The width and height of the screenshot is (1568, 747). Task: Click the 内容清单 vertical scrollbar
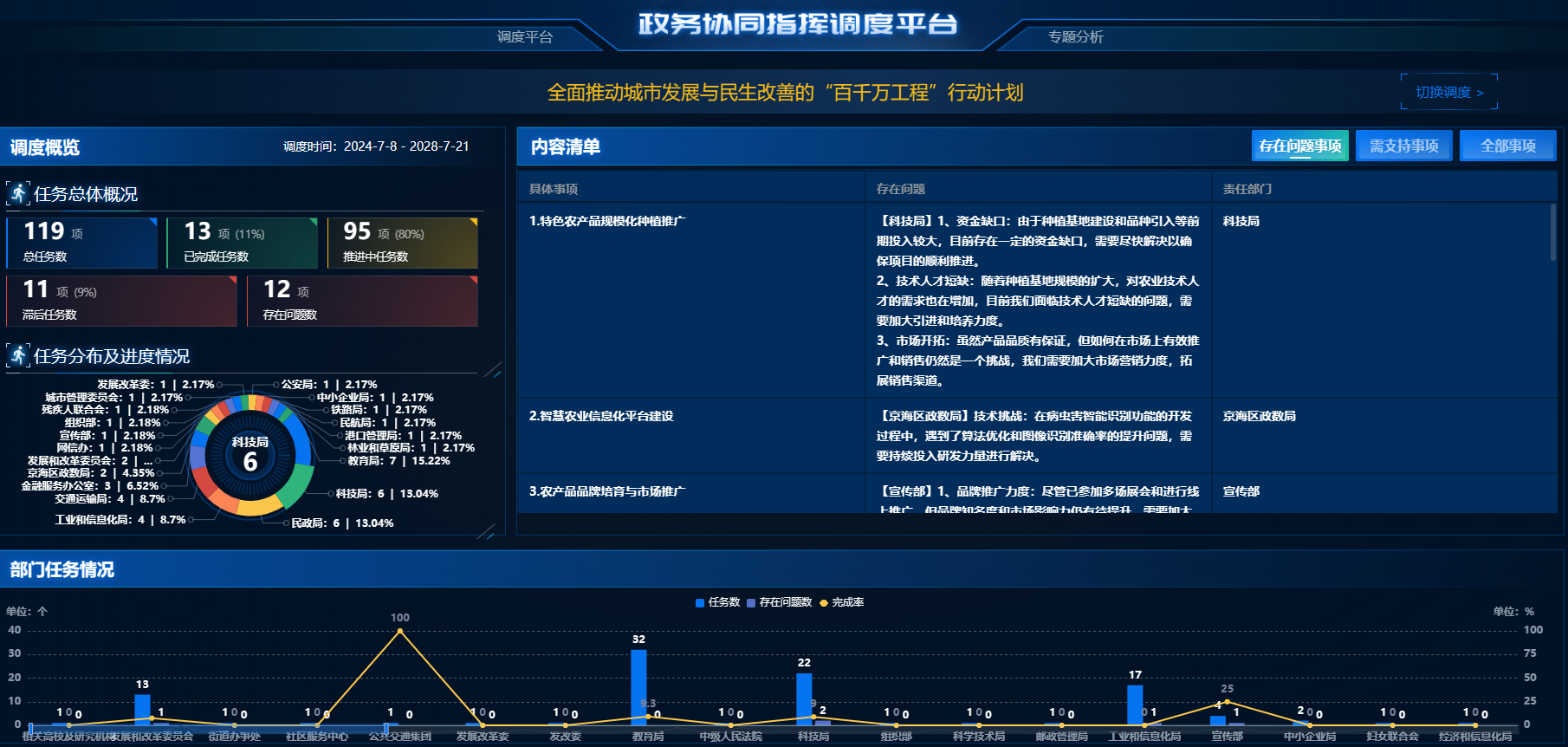(1552, 232)
